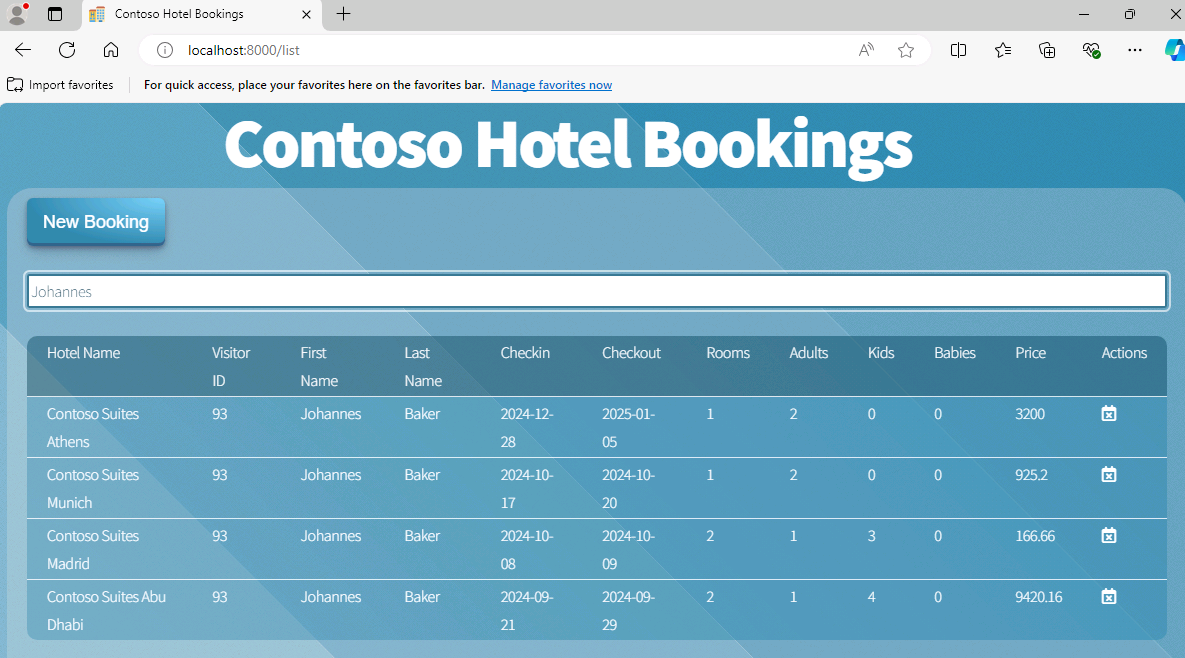Click the Manage favorites now link

point(552,85)
